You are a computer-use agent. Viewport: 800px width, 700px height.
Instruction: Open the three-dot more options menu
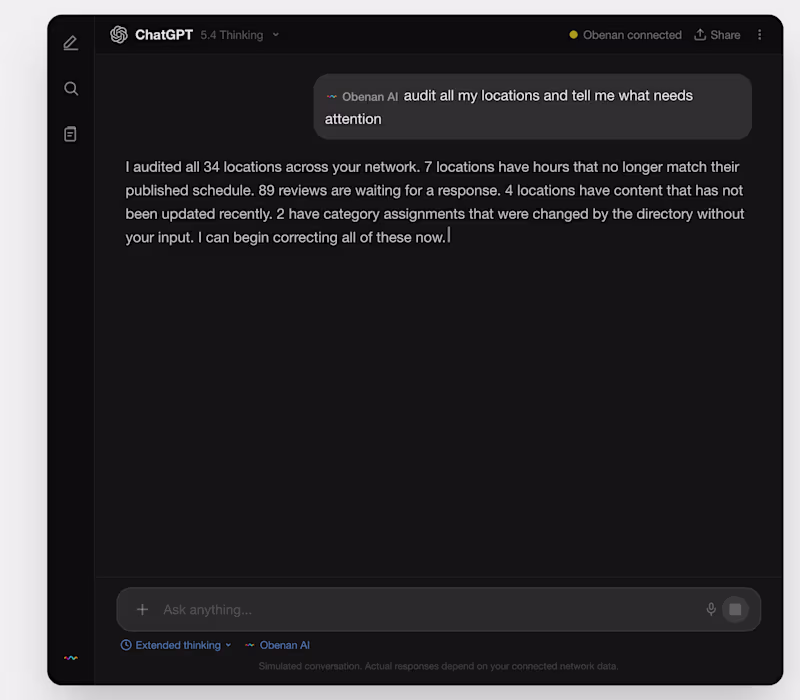coord(759,35)
